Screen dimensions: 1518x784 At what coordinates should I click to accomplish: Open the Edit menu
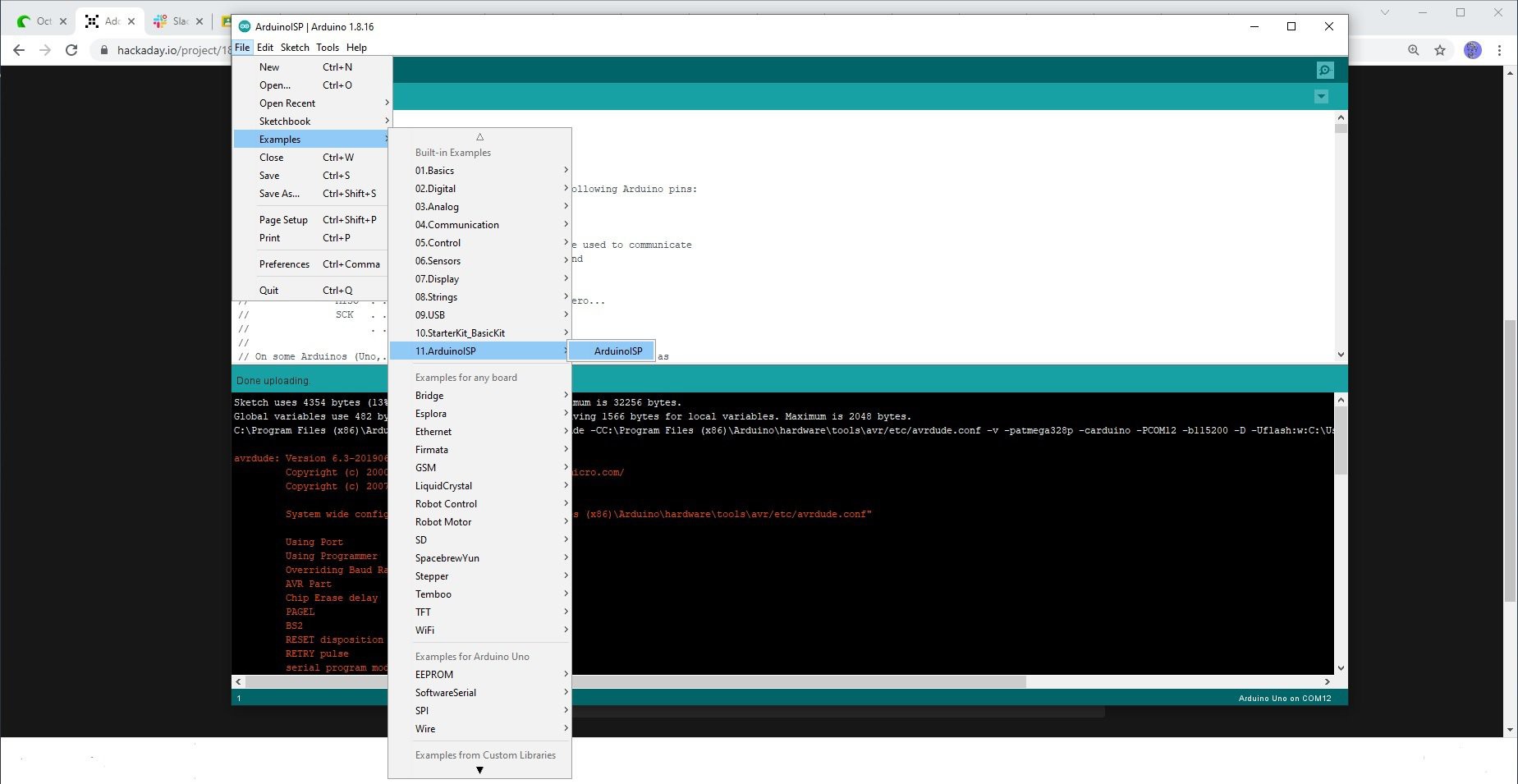point(265,48)
